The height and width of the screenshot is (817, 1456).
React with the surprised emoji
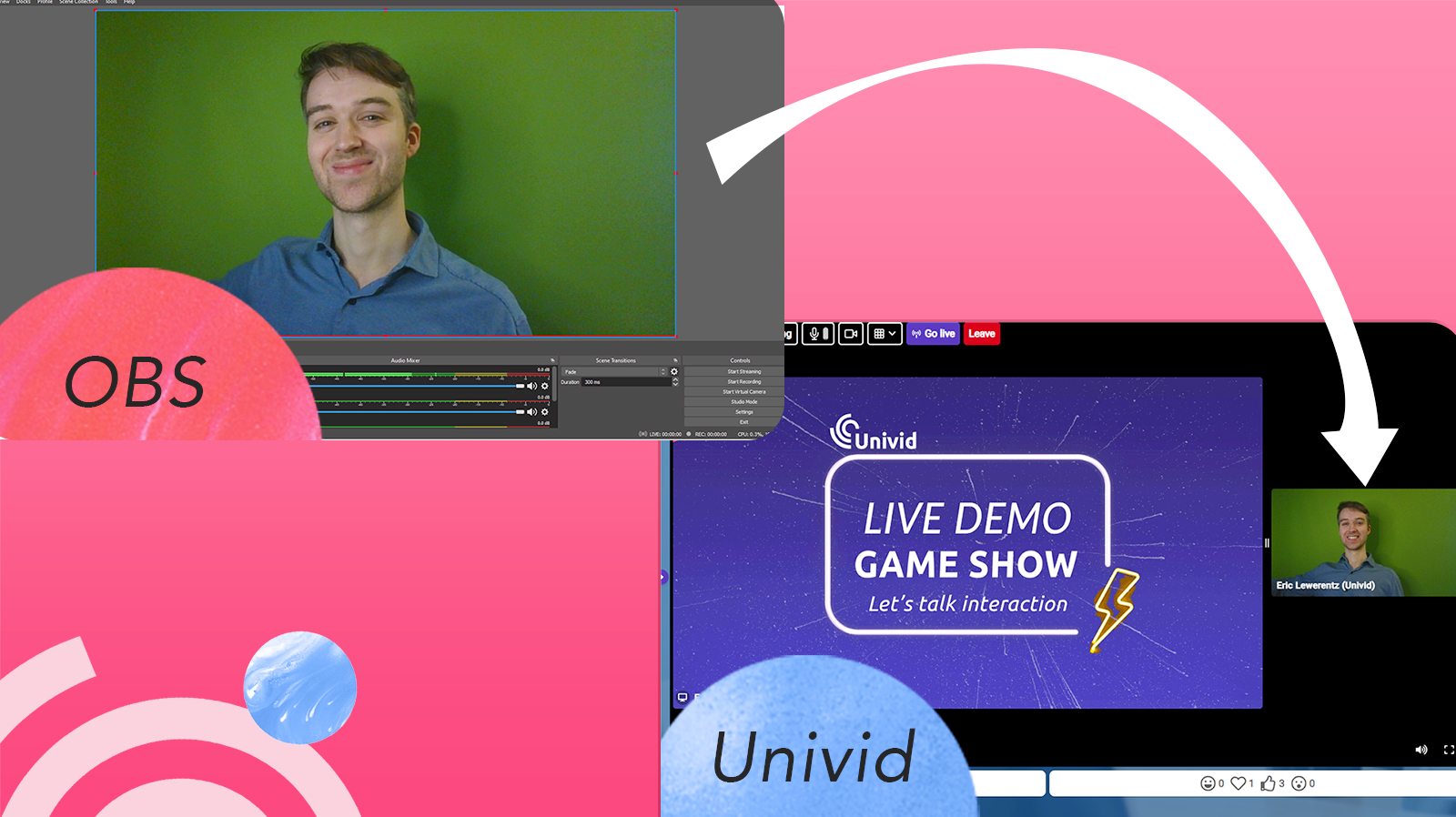(x=1299, y=783)
